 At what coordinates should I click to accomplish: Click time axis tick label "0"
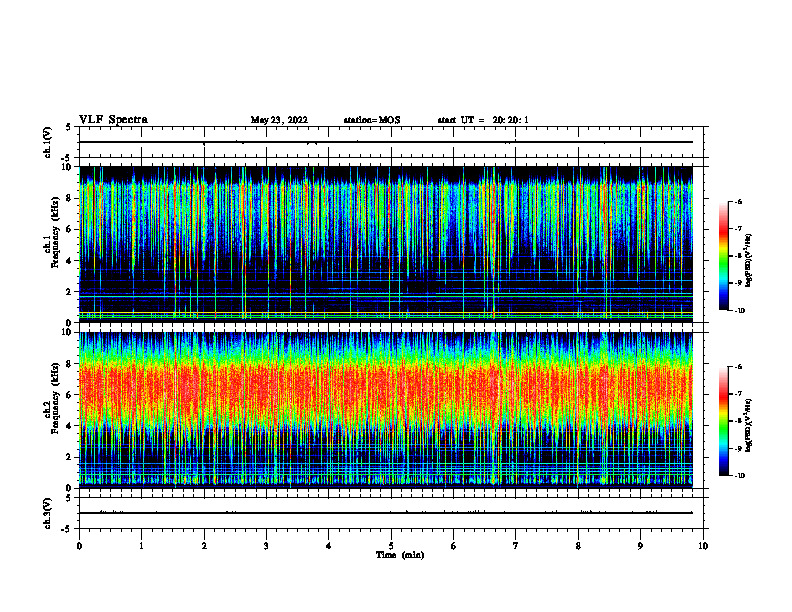point(79,546)
